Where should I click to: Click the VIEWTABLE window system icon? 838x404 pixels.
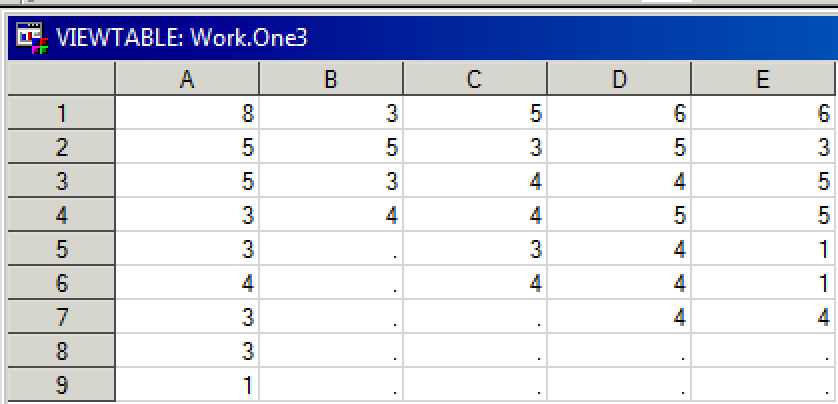pos(33,38)
